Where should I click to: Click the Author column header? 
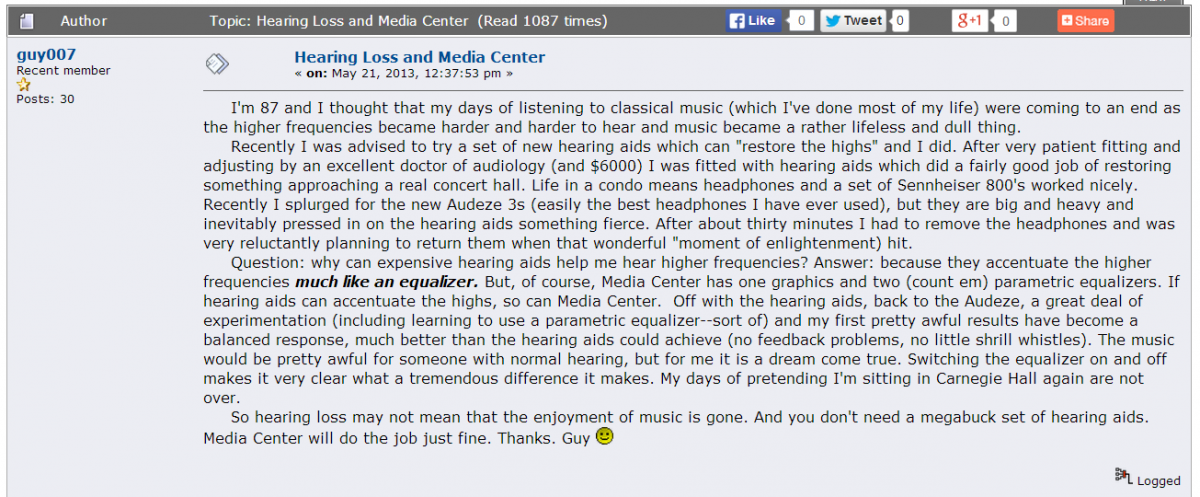coord(84,20)
